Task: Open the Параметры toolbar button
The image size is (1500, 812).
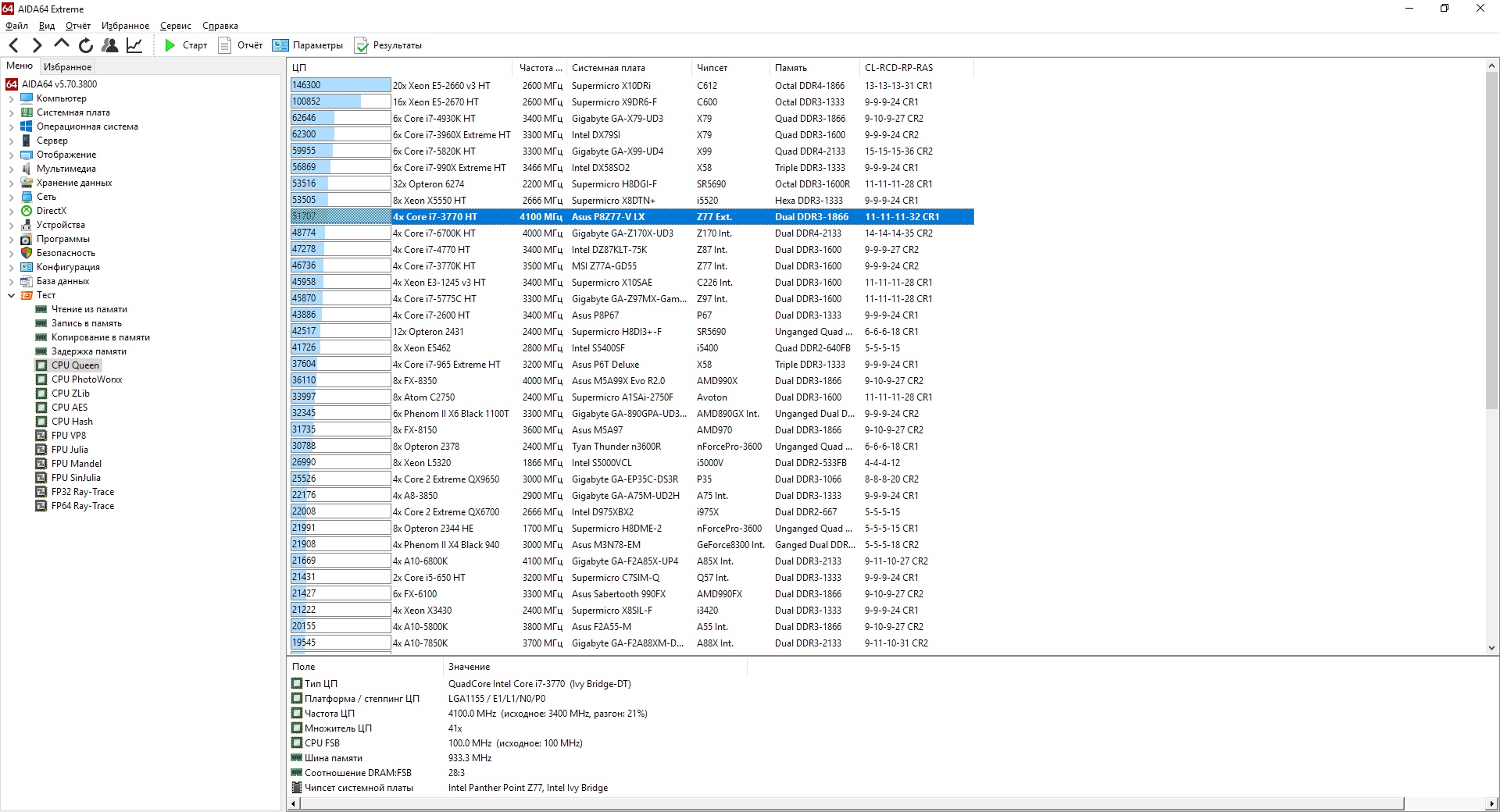Action: (x=307, y=45)
